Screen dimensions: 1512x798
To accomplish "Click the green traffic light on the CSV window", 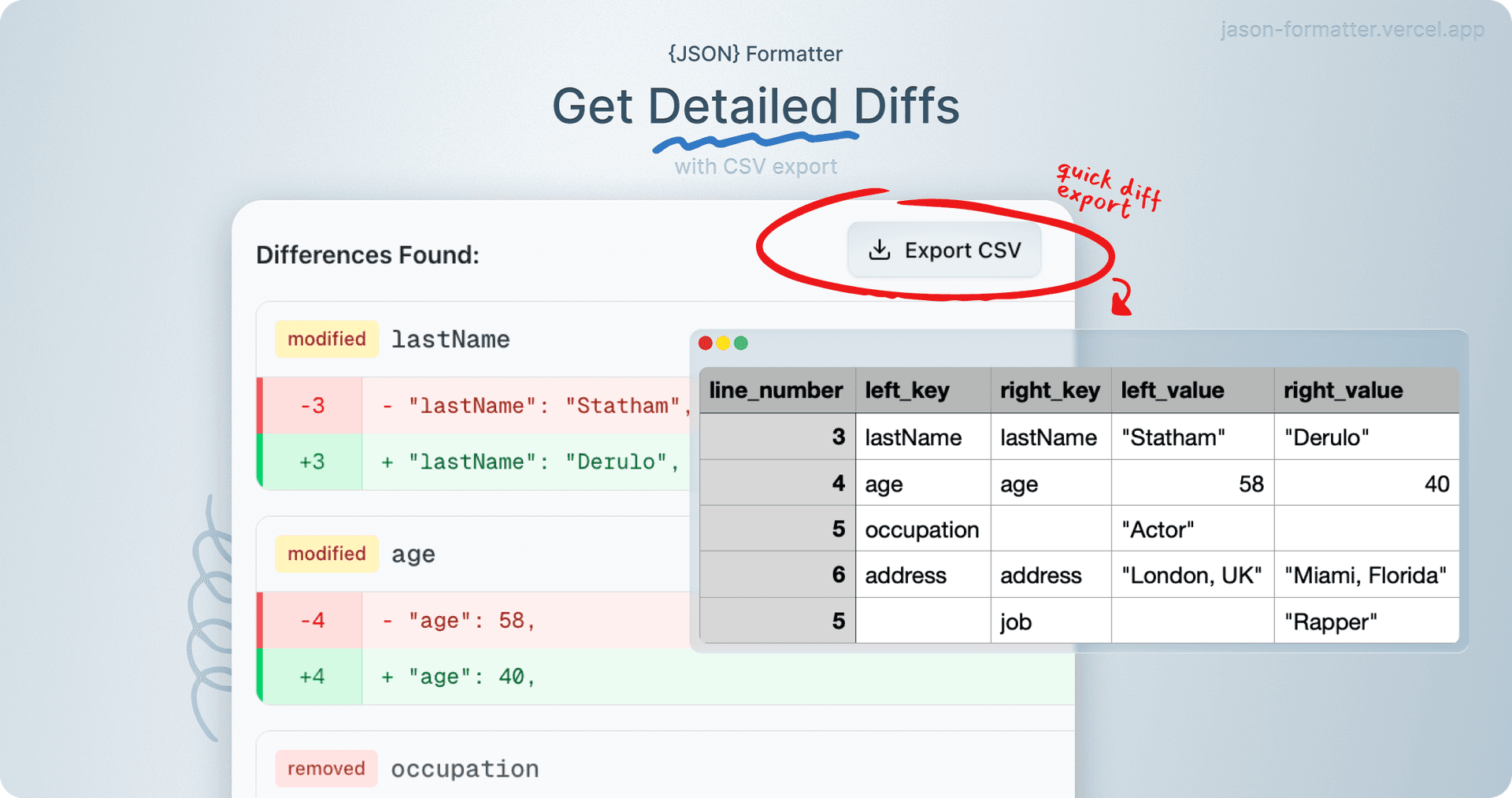I will click(740, 343).
